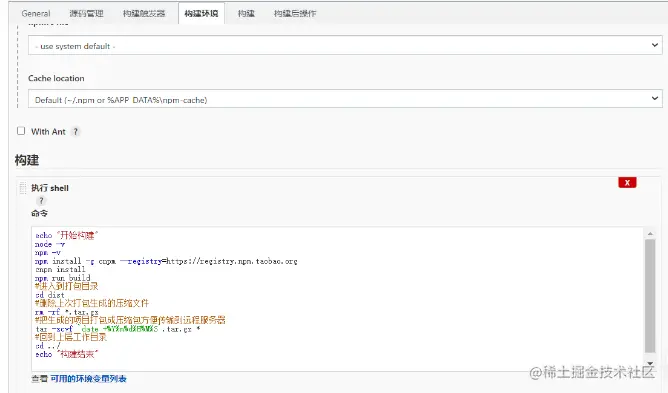Open help icon under 执行 shell

[x=41, y=201]
